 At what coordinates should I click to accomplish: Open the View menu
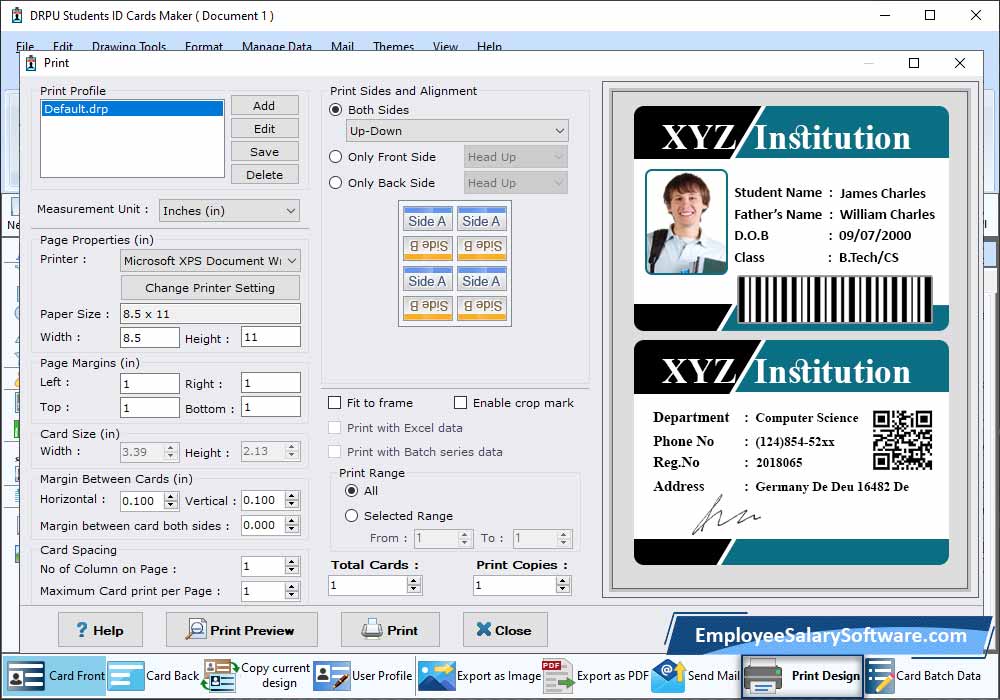445,47
